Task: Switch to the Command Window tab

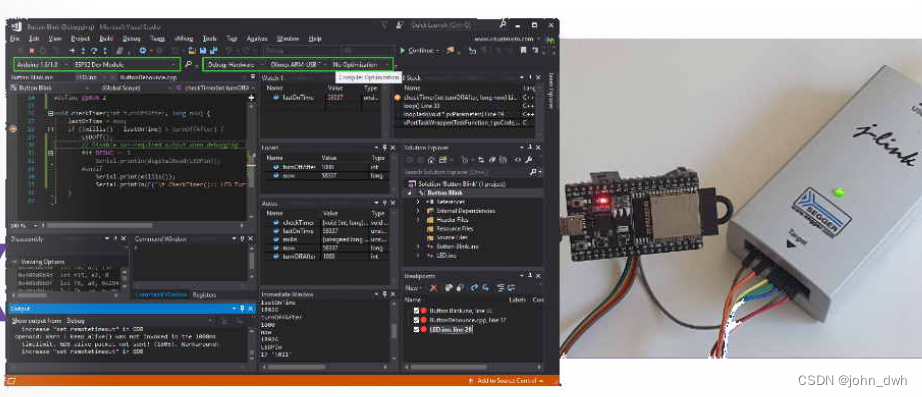Action: (x=161, y=295)
